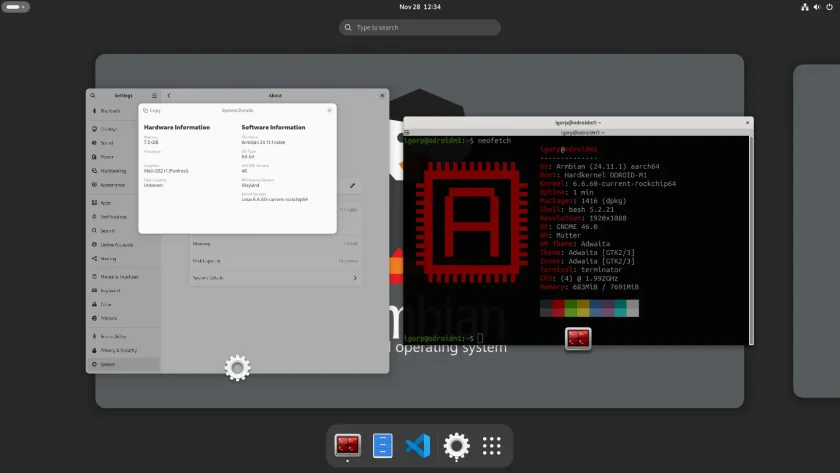The height and width of the screenshot is (473, 840).
Task: Click the Settings window search icon
Action: 93,95
